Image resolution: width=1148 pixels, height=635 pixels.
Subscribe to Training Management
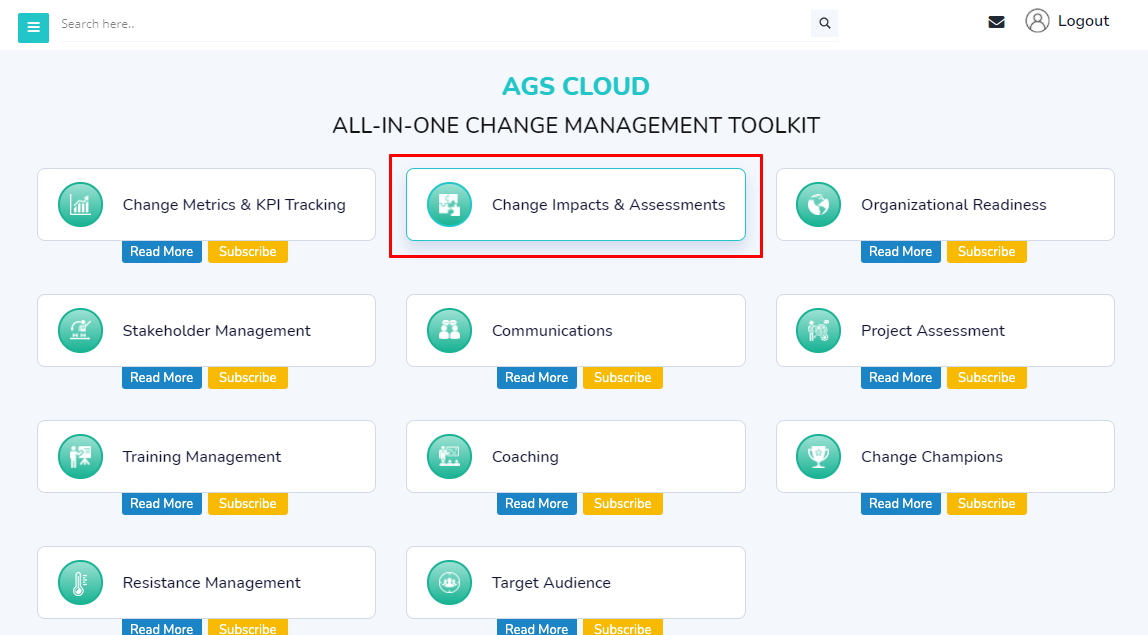tap(247, 503)
